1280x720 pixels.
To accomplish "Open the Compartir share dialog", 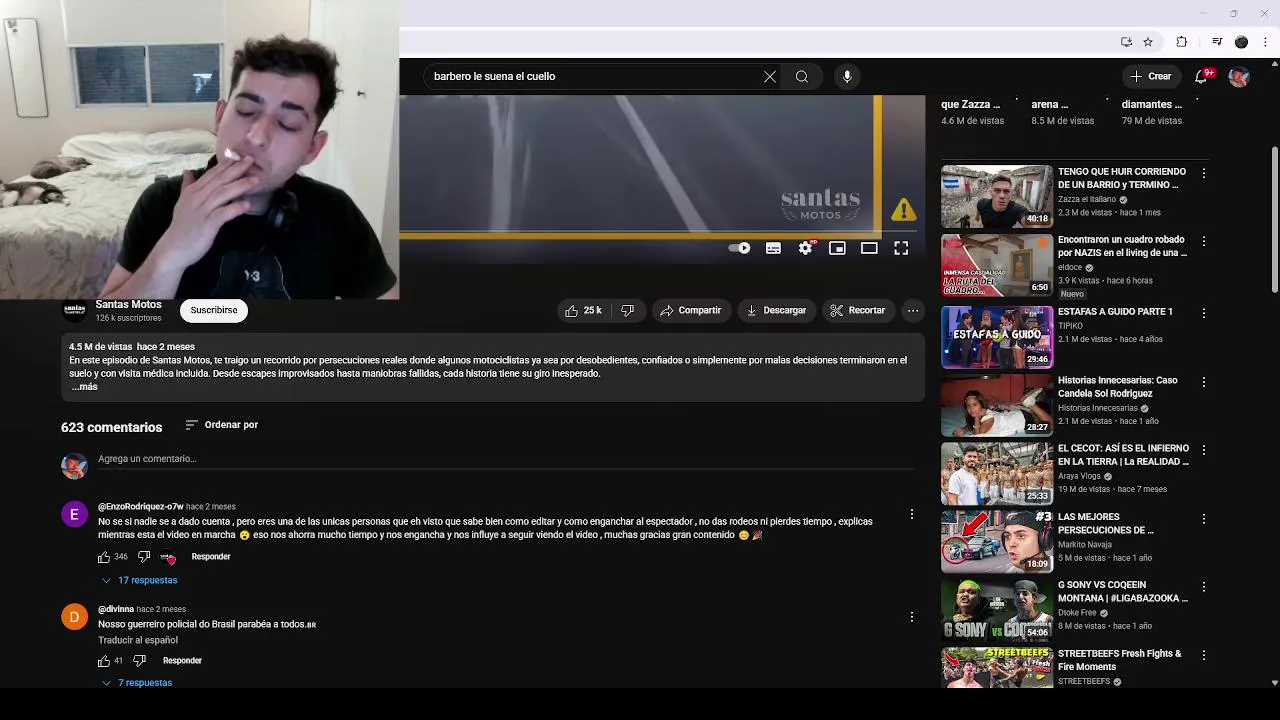I will 690,311.
